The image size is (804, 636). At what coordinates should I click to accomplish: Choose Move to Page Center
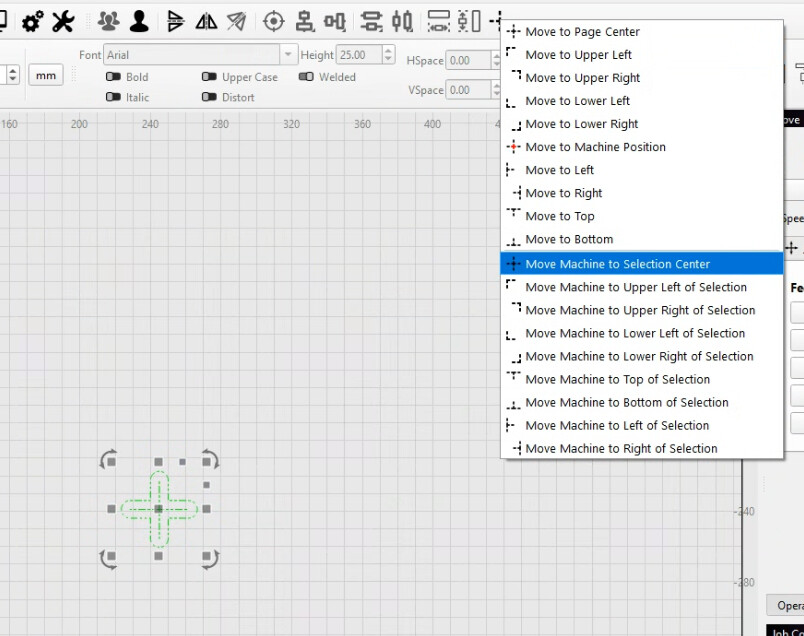[582, 32]
